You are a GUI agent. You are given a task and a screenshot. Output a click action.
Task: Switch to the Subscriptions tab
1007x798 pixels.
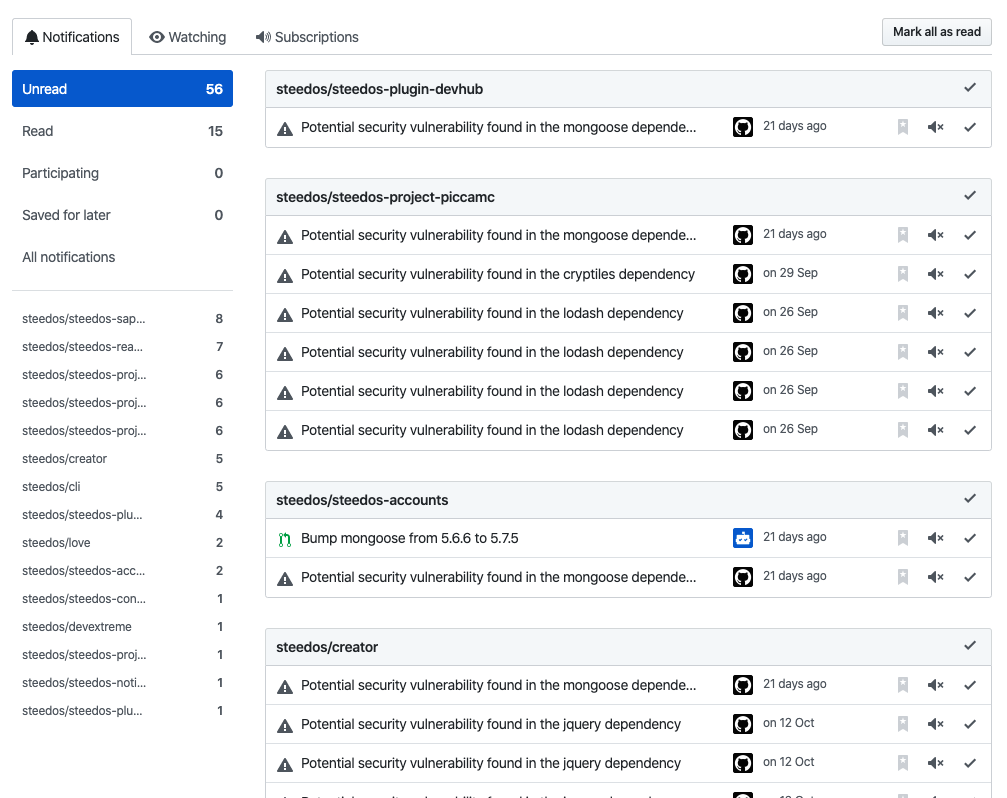[x=307, y=36]
